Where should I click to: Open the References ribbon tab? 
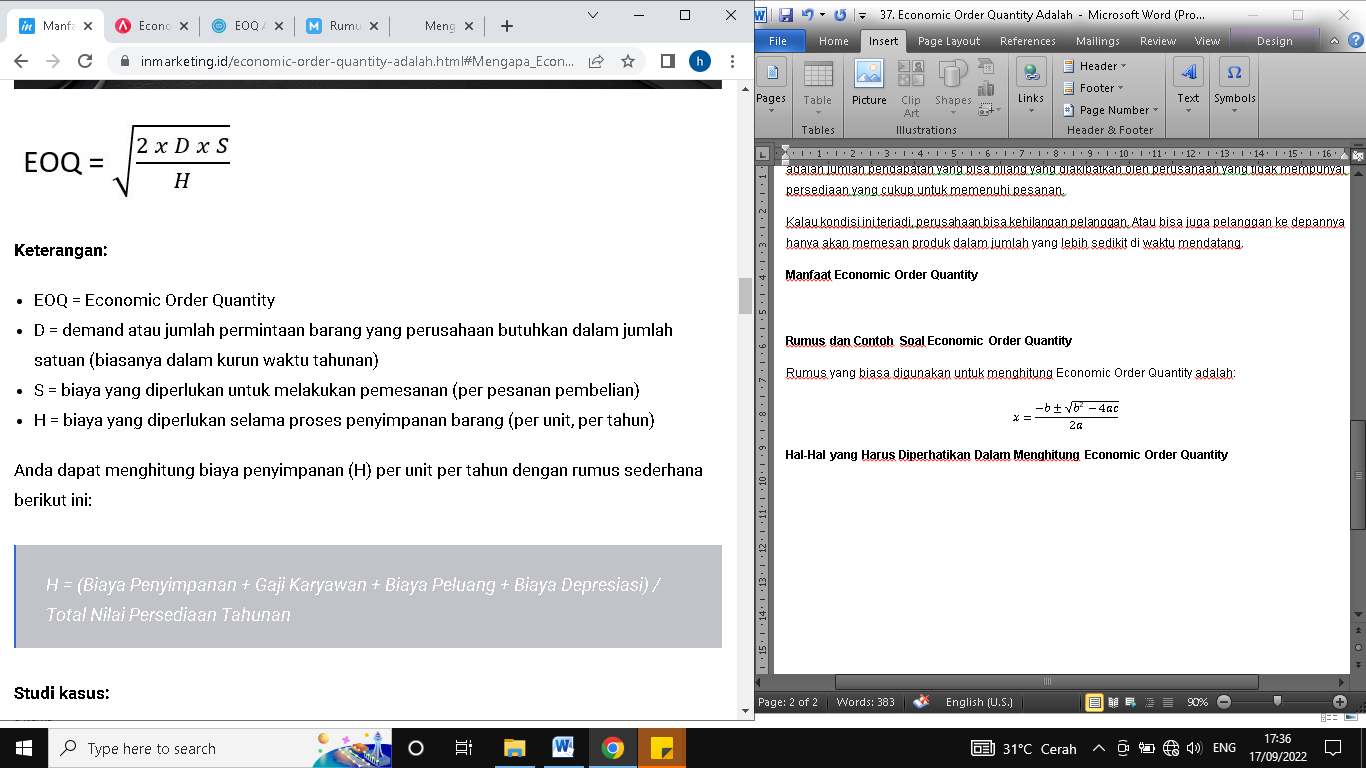(1027, 41)
